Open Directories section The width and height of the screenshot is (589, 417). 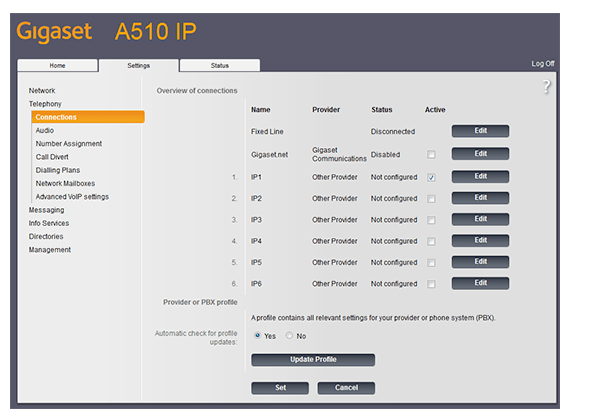point(46,236)
